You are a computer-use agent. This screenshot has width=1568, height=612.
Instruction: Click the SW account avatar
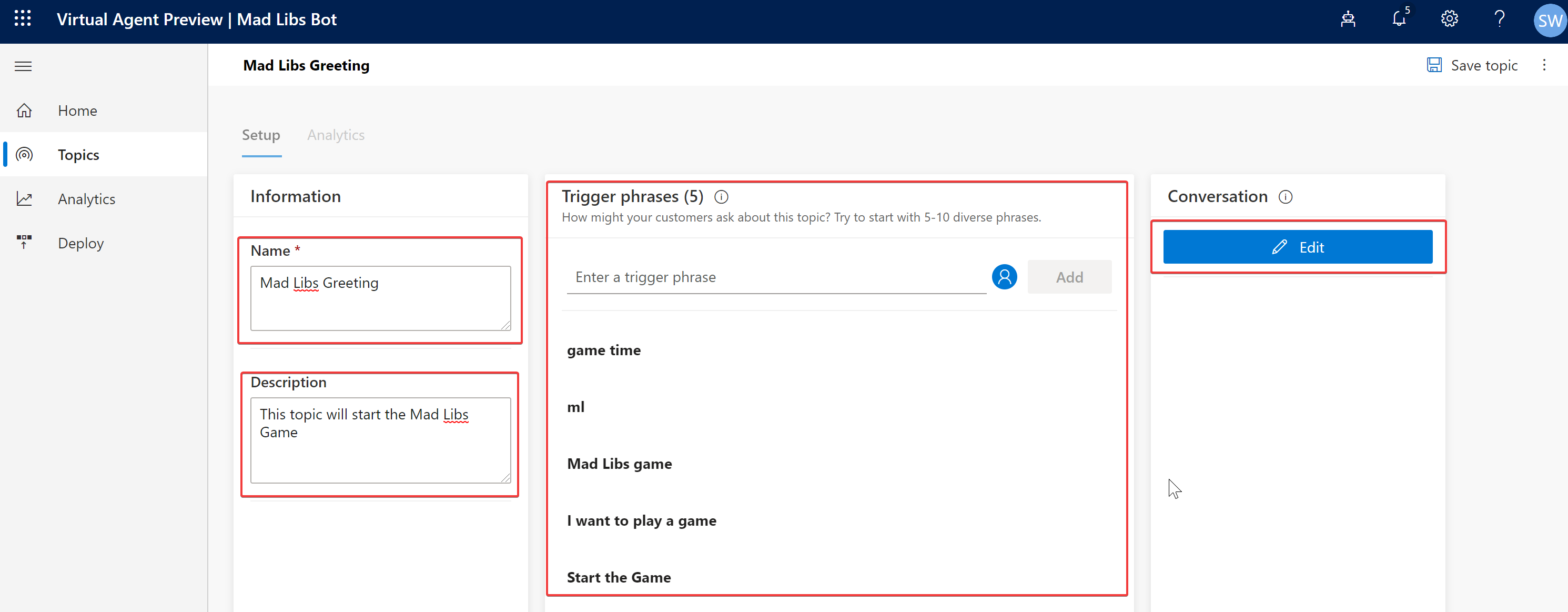click(1548, 19)
